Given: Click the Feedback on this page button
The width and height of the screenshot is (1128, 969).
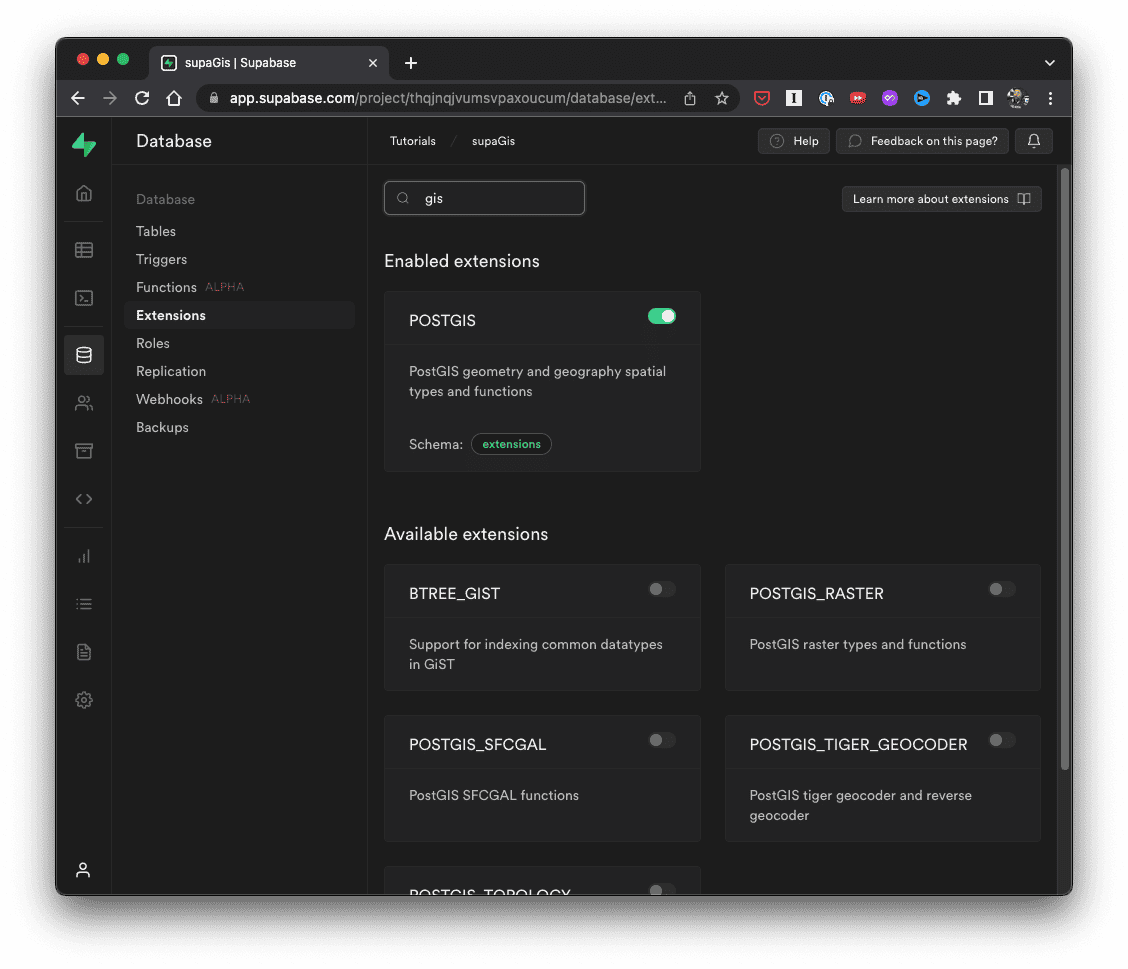Looking at the screenshot, I should click(x=923, y=141).
